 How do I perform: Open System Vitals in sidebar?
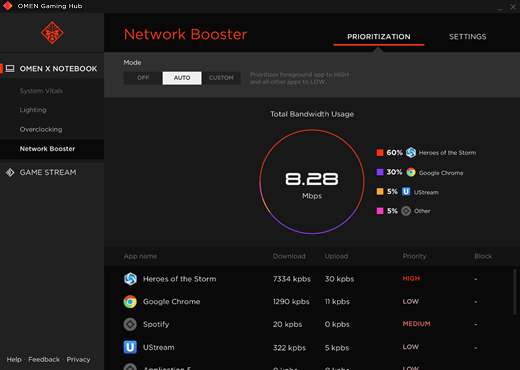pyautogui.click(x=41, y=91)
